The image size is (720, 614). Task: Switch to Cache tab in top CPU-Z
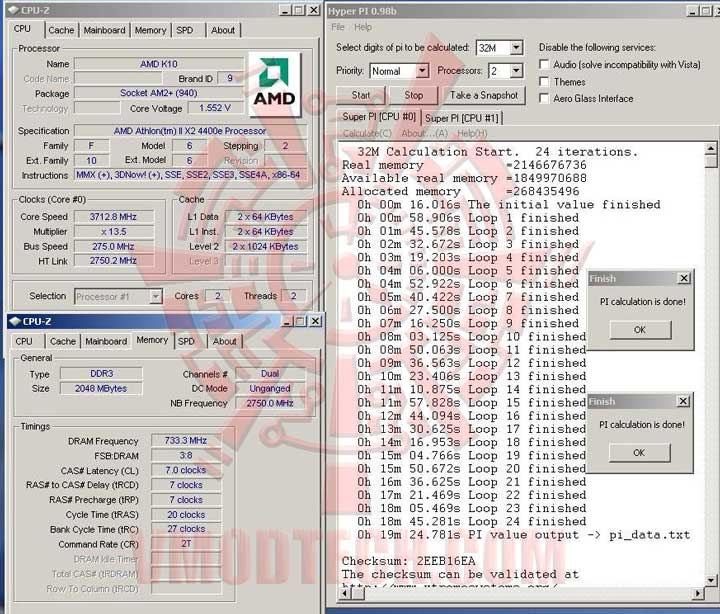[x=61, y=30]
